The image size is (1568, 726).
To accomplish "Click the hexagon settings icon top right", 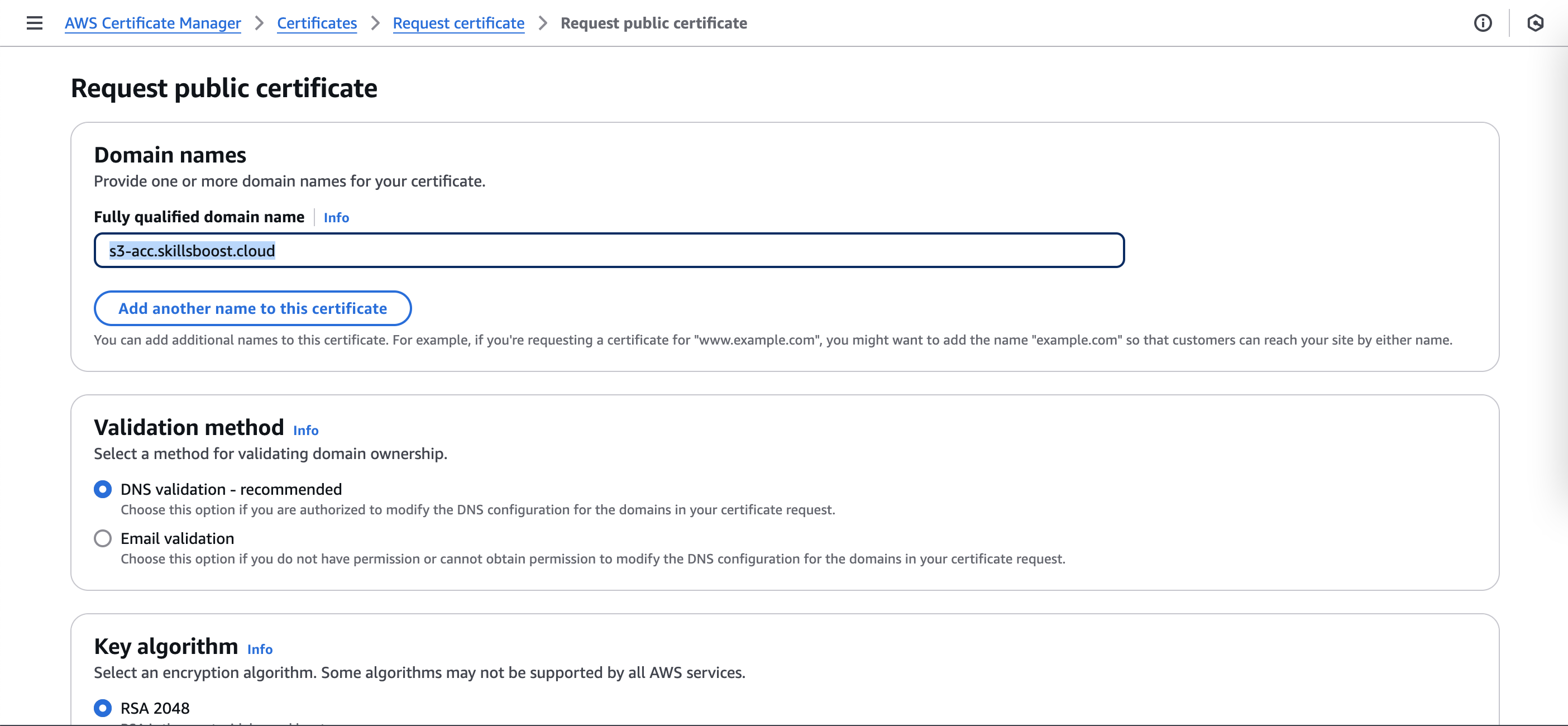I will point(1535,23).
